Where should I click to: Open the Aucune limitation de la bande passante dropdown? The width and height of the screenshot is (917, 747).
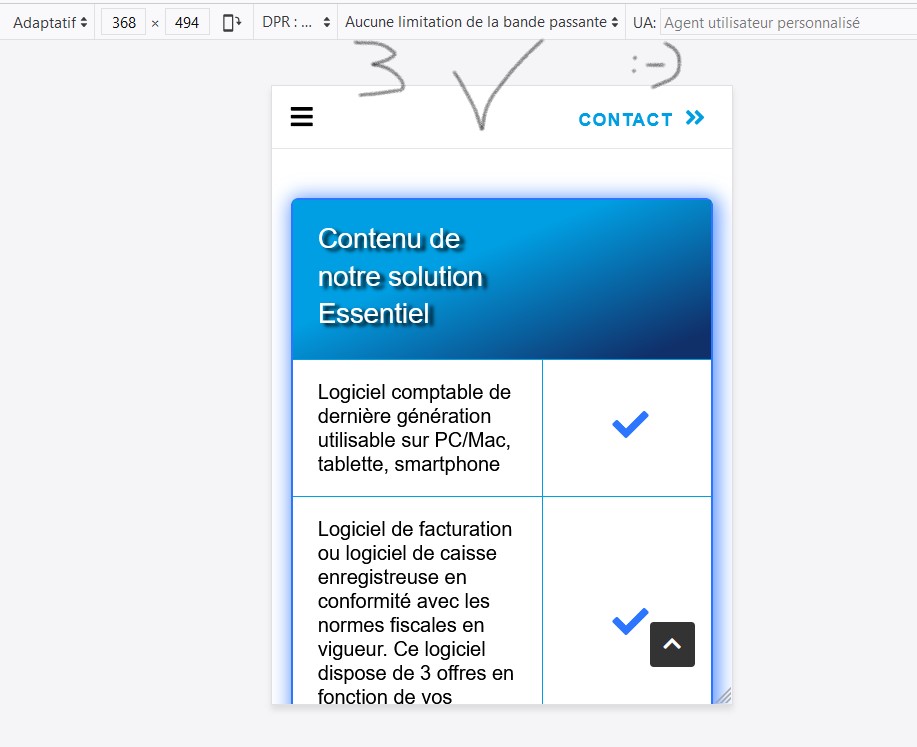(x=481, y=22)
